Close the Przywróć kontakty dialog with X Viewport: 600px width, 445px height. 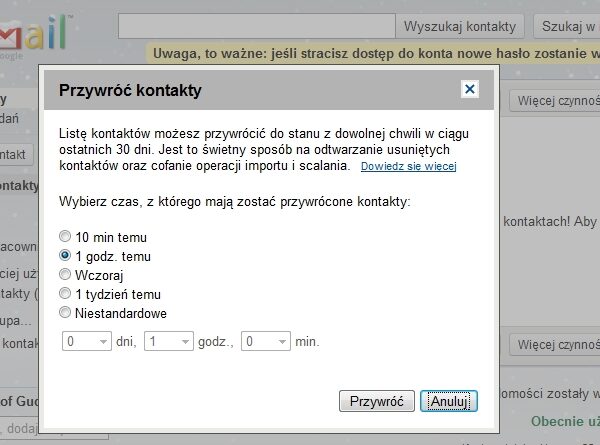[470, 89]
